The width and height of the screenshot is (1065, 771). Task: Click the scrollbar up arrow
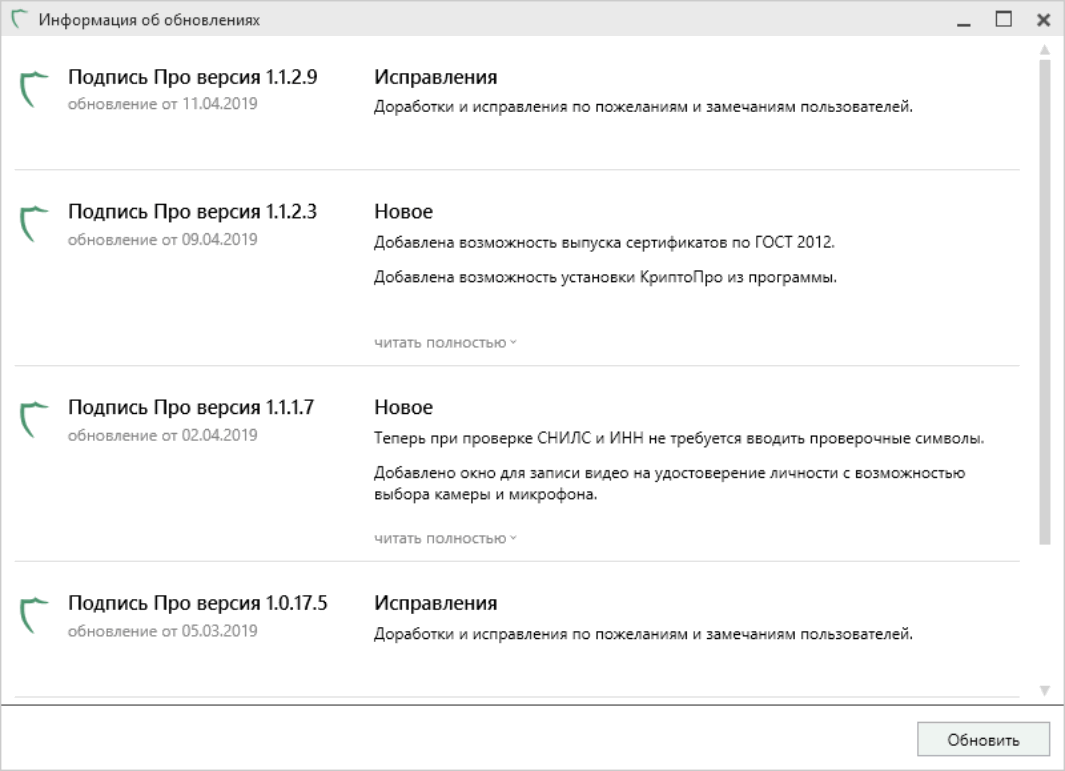(x=1045, y=50)
